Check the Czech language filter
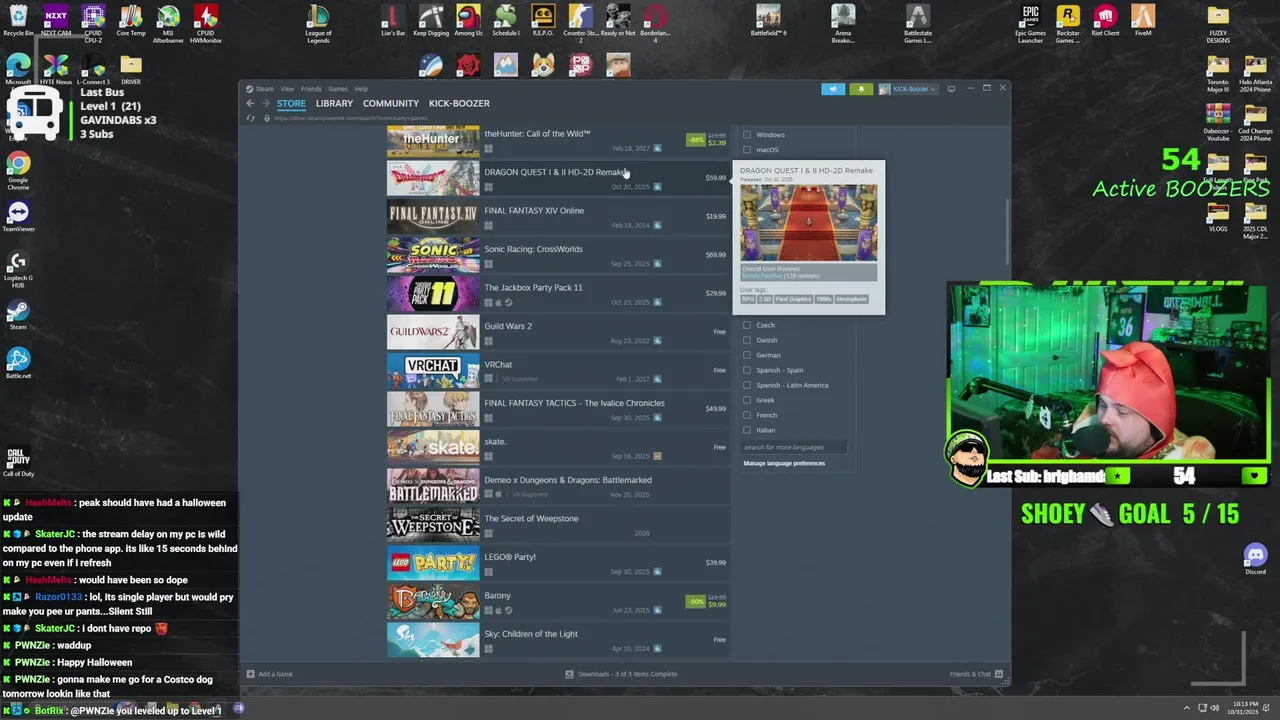The image size is (1280, 720). [747, 325]
